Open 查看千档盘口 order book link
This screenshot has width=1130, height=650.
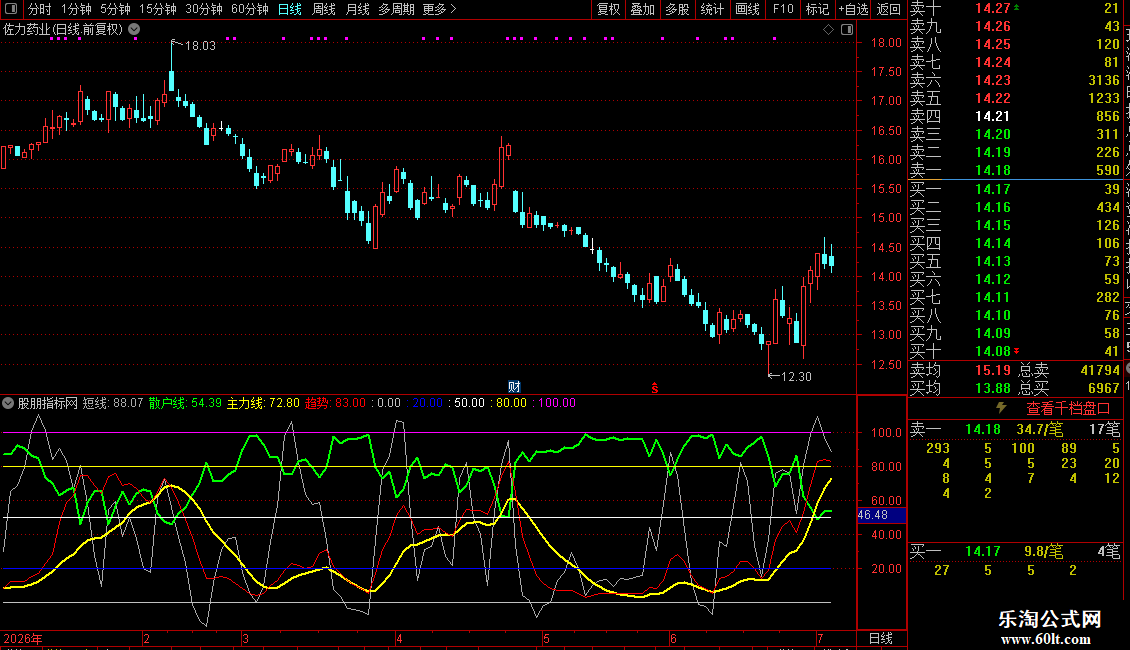pyautogui.click(x=1067, y=409)
